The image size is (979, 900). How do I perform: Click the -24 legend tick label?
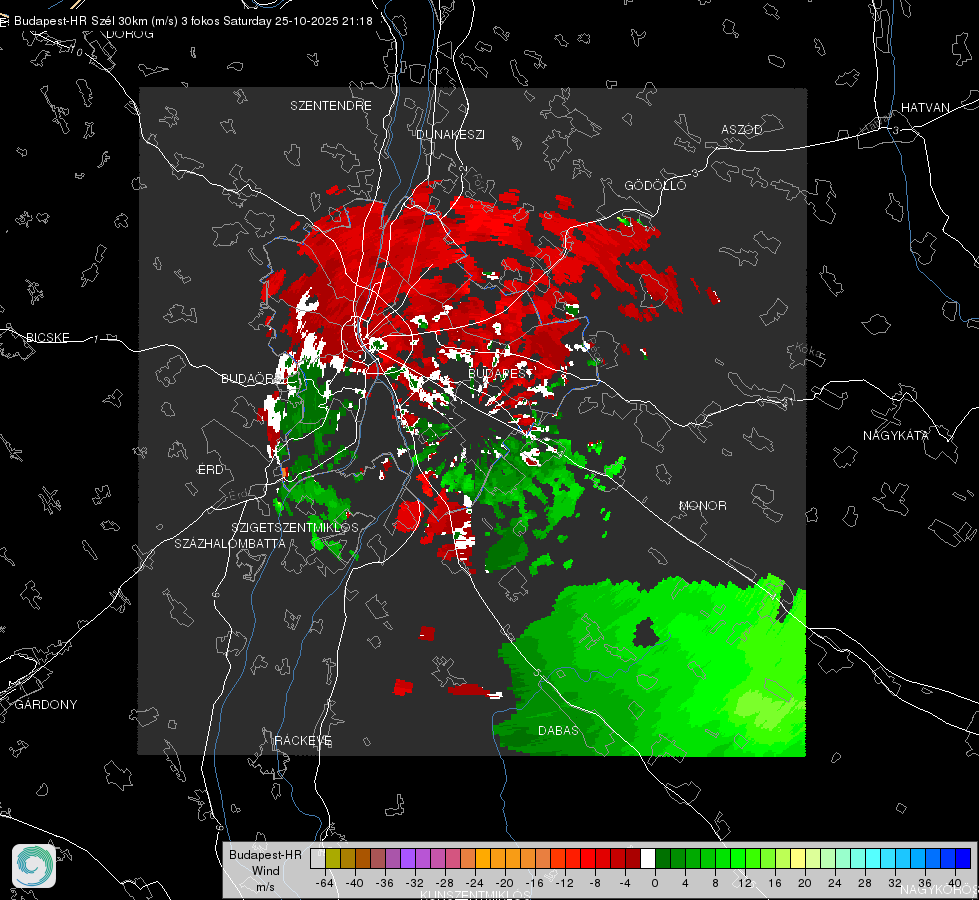[474, 883]
